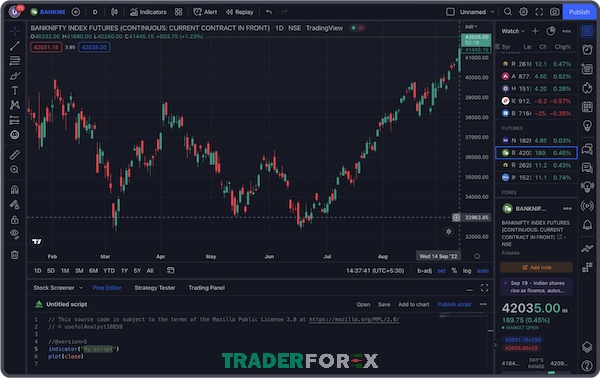Image resolution: width=600 pixels, height=378 pixels.
Task: Select the crosshair cursor tool
Action: click(x=15, y=31)
